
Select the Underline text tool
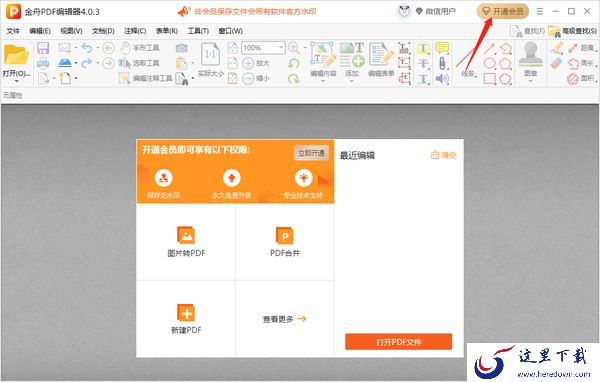(423, 79)
